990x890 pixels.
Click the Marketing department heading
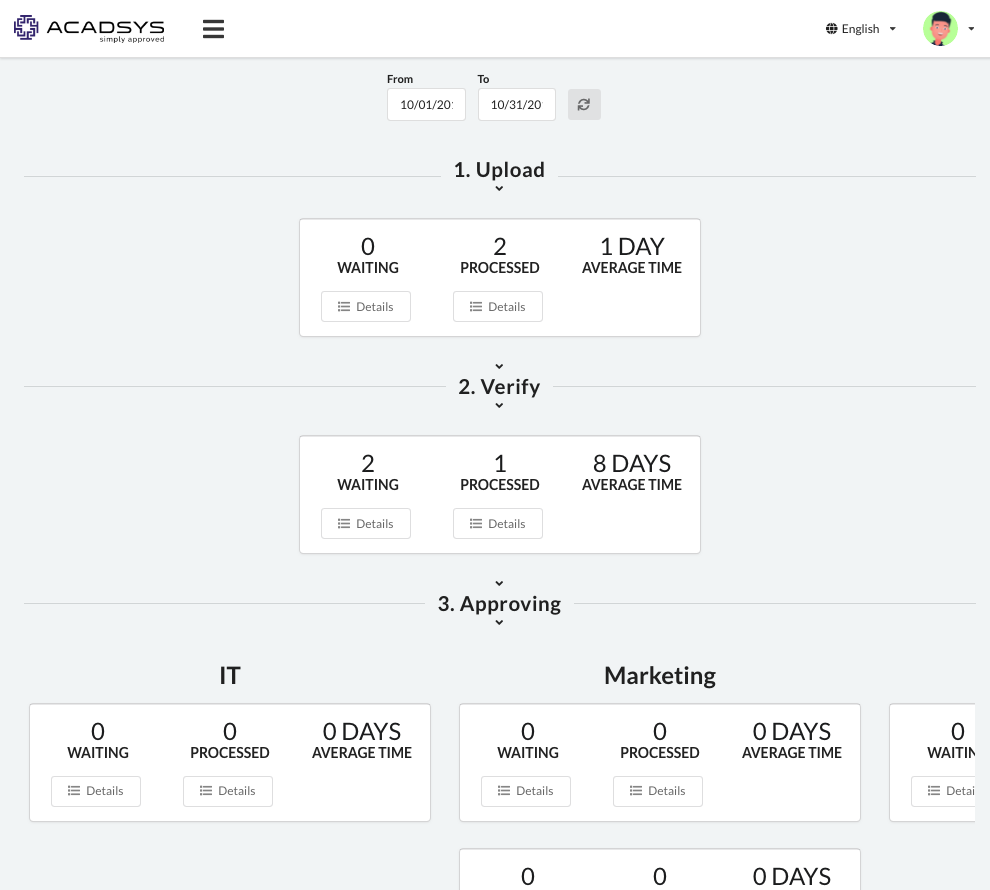[x=660, y=675]
